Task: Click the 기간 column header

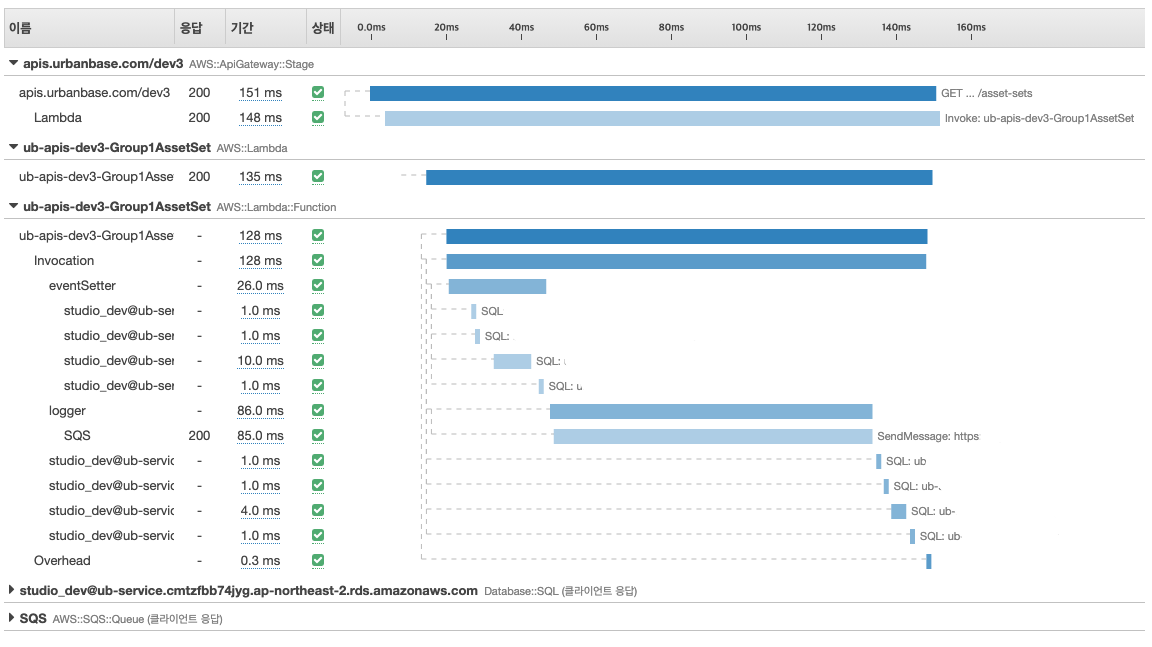Action: tap(241, 28)
